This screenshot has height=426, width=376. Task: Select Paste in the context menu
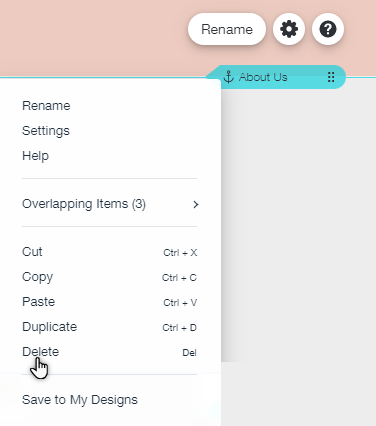(x=109, y=302)
